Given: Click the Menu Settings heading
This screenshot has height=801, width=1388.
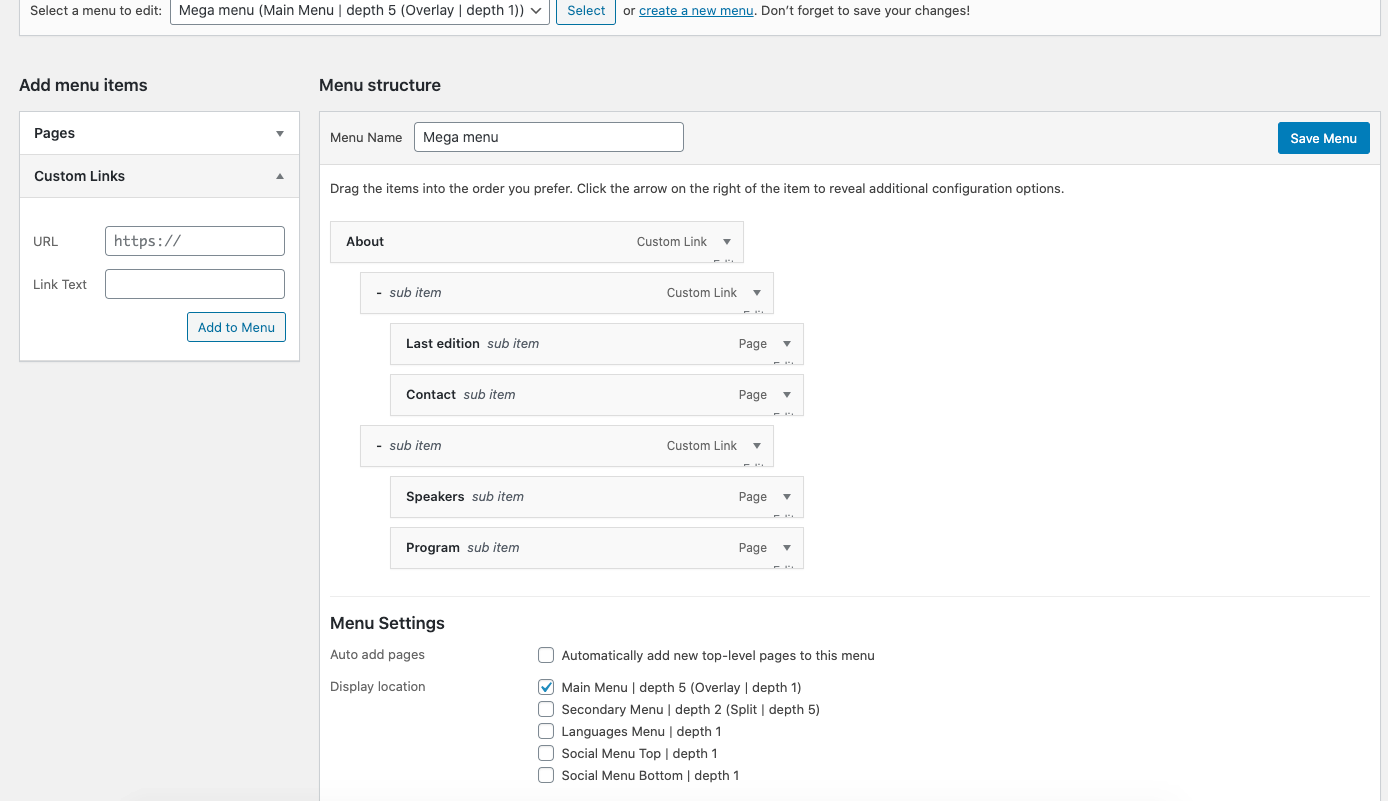Looking at the screenshot, I should pos(387,623).
